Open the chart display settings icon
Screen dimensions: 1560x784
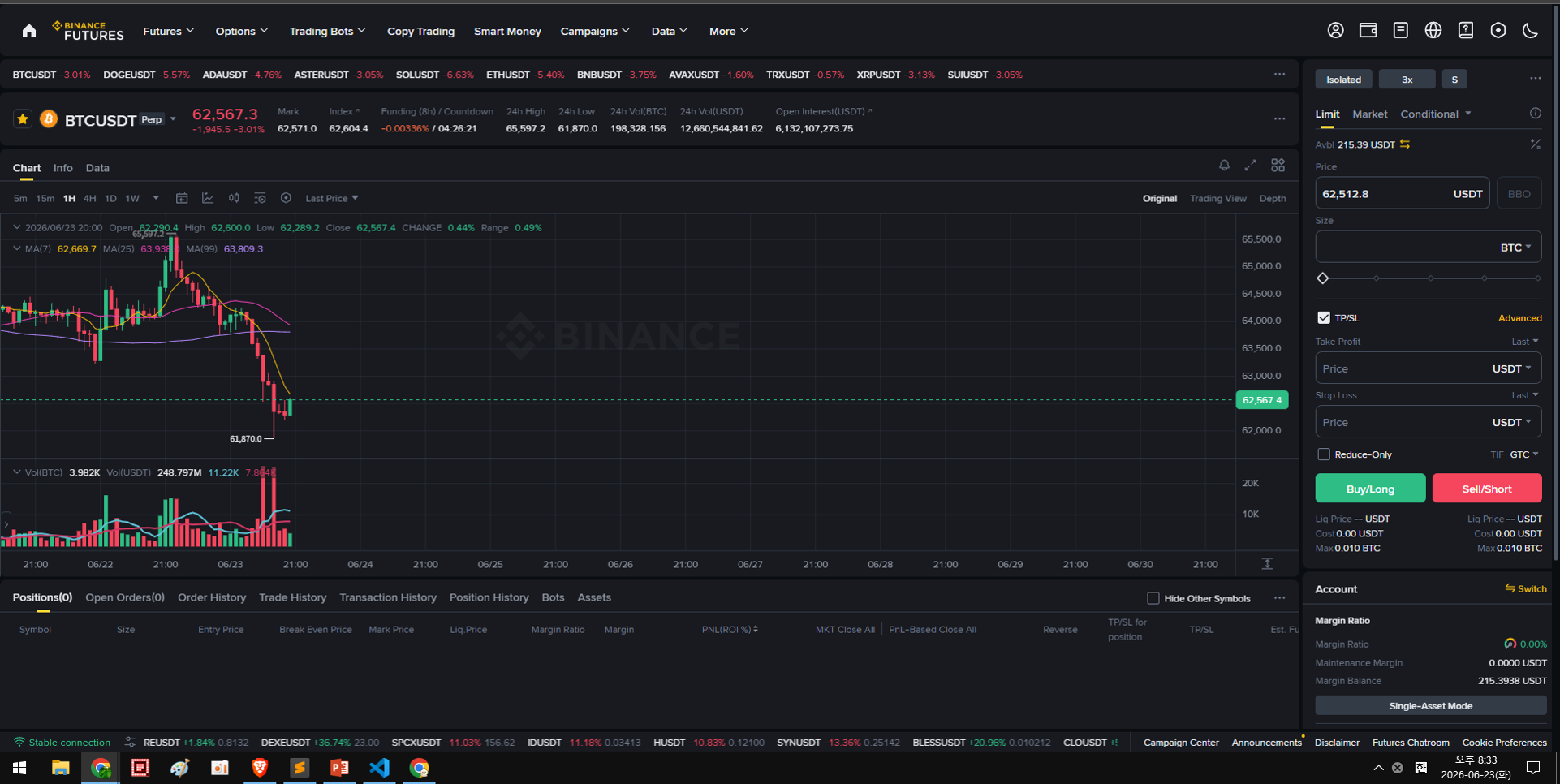(260, 198)
